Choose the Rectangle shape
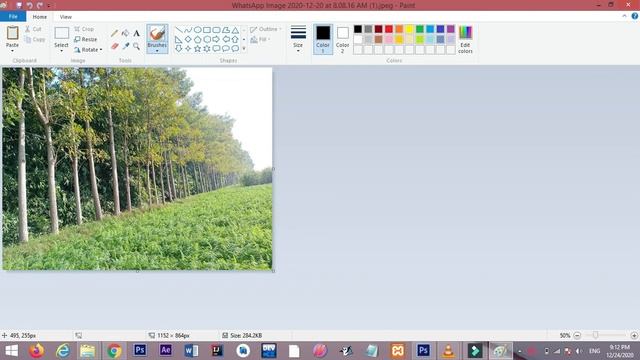 [x=207, y=30]
